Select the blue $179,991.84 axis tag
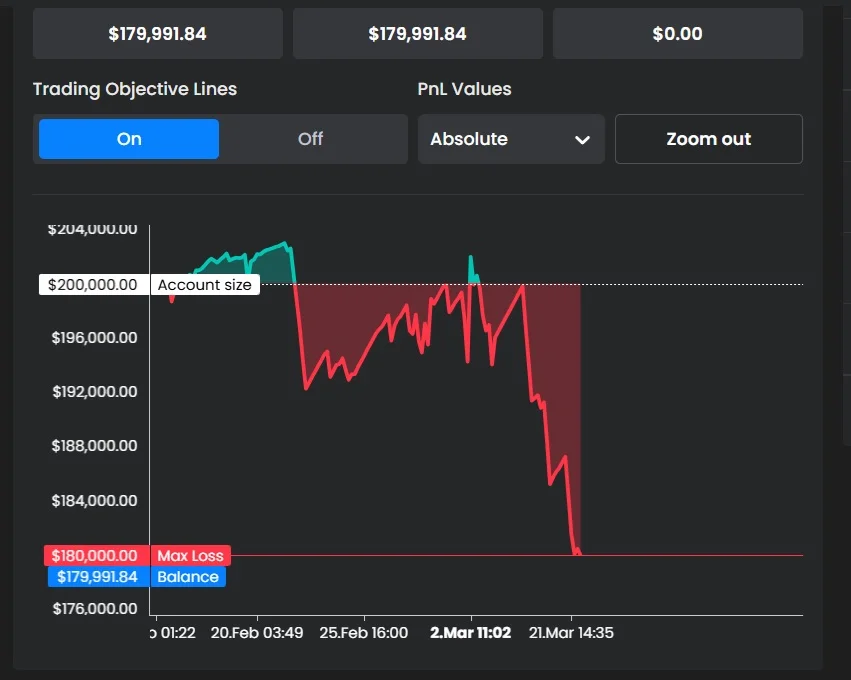 (x=97, y=577)
